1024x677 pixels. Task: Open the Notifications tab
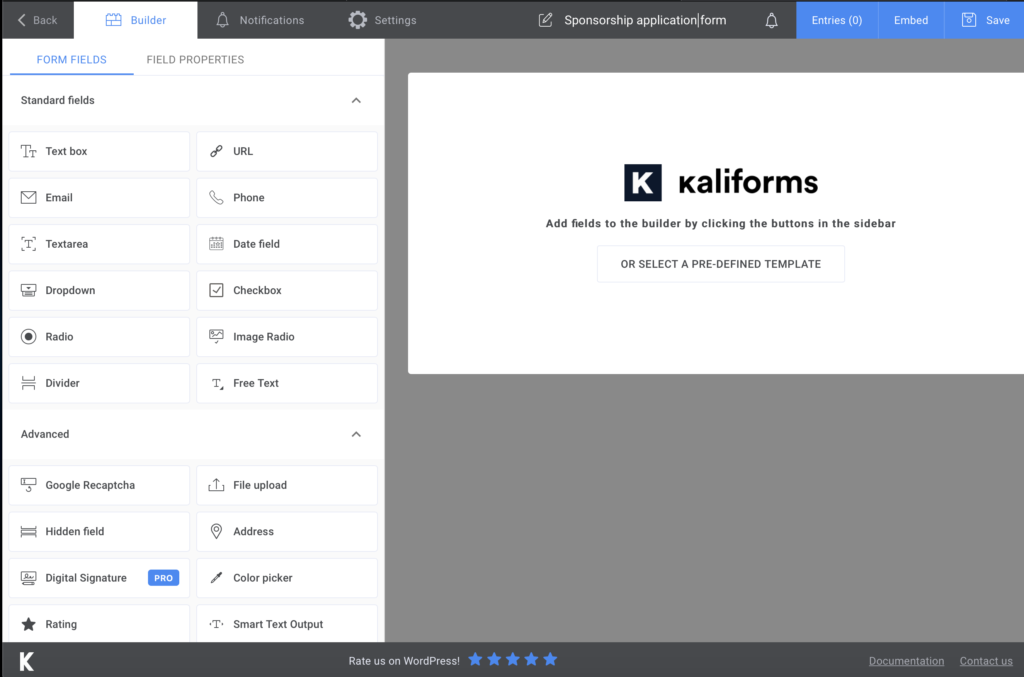click(x=260, y=20)
